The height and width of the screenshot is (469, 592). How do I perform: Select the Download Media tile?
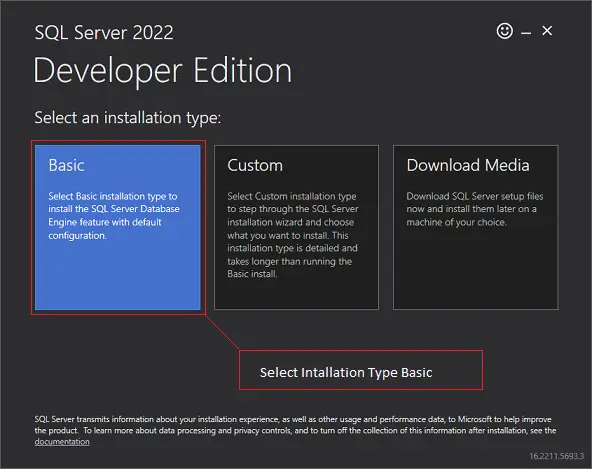pyautogui.click(x=476, y=227)
